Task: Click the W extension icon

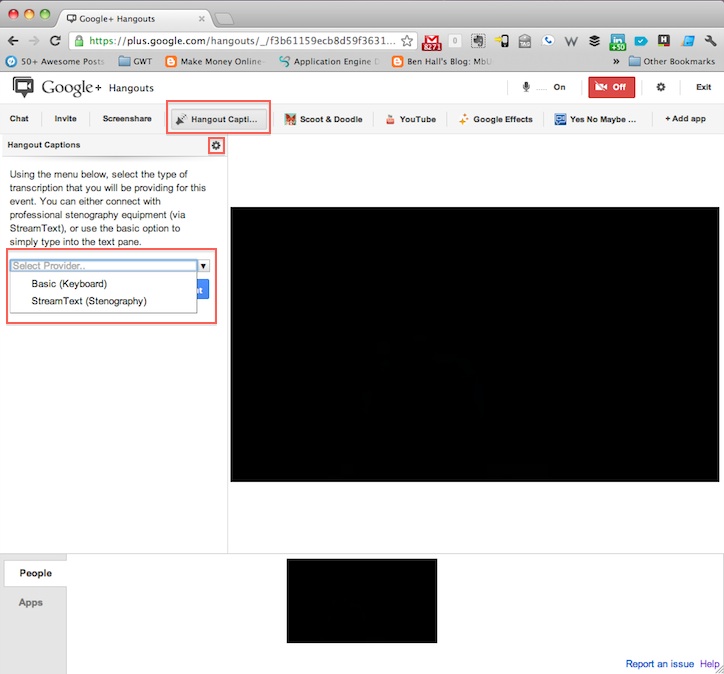Action: tap(571, 42)
